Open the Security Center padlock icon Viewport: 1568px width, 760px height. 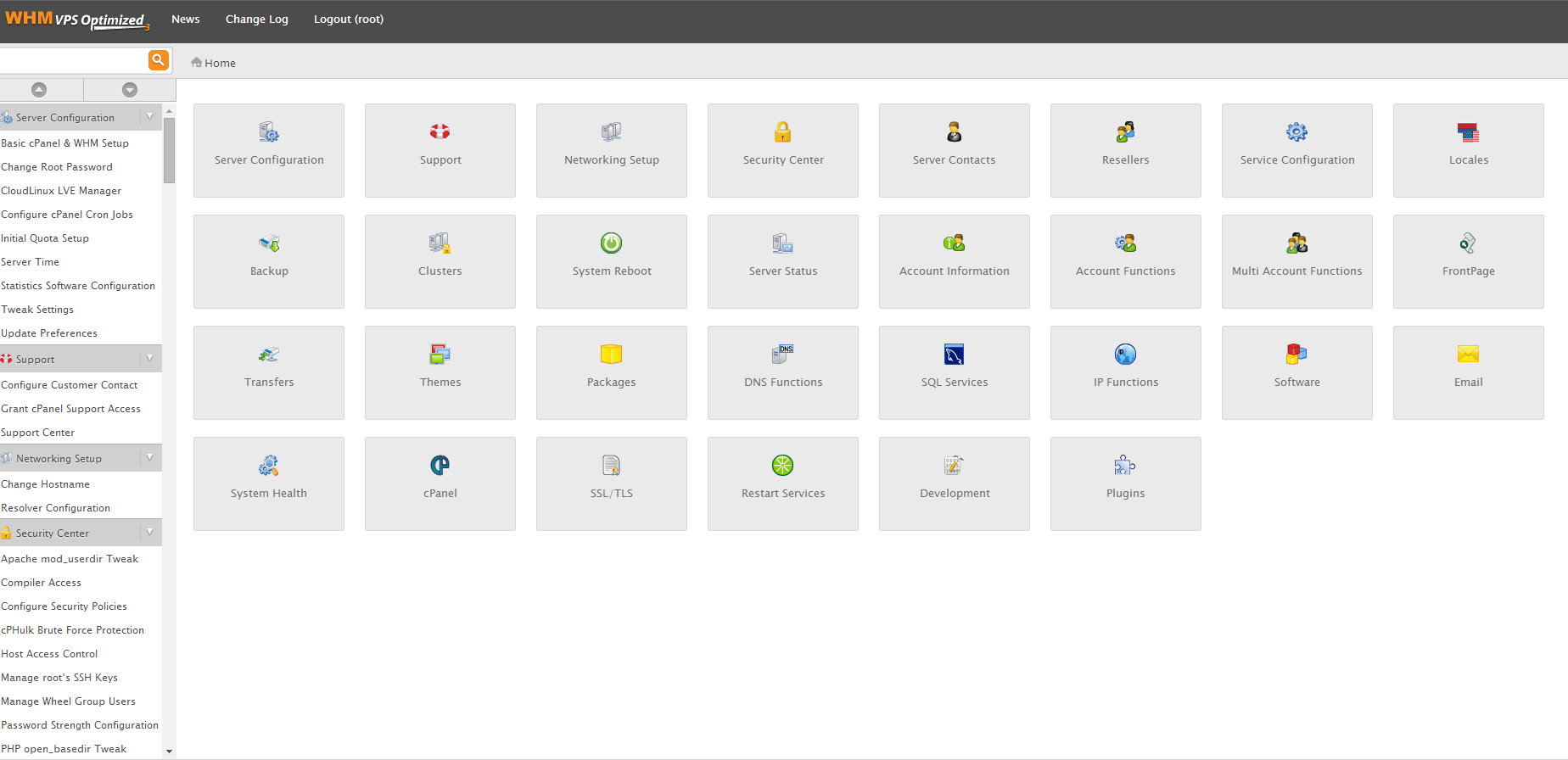[782, 132]
